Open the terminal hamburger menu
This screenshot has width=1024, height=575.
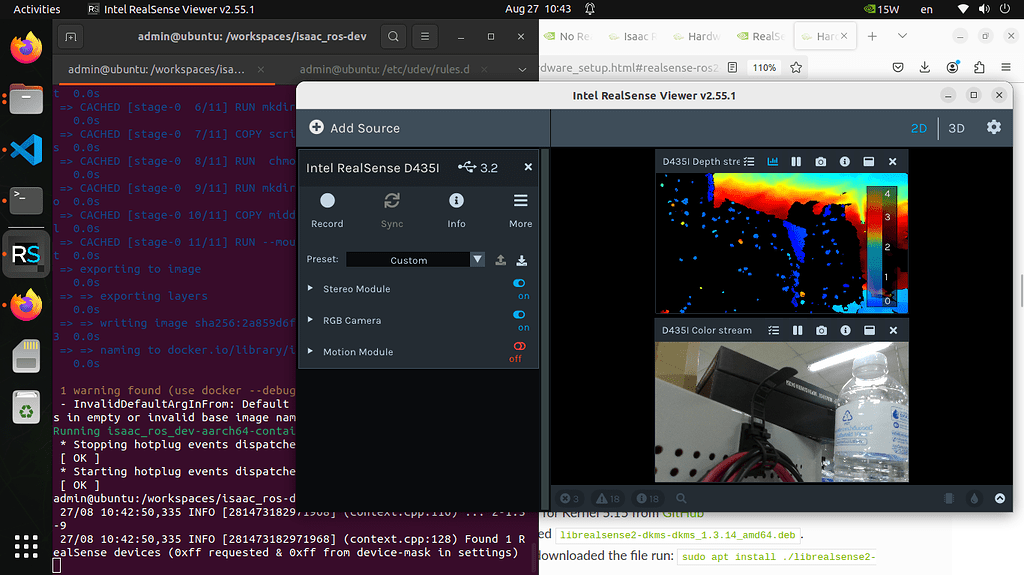(x=425, y=37)
